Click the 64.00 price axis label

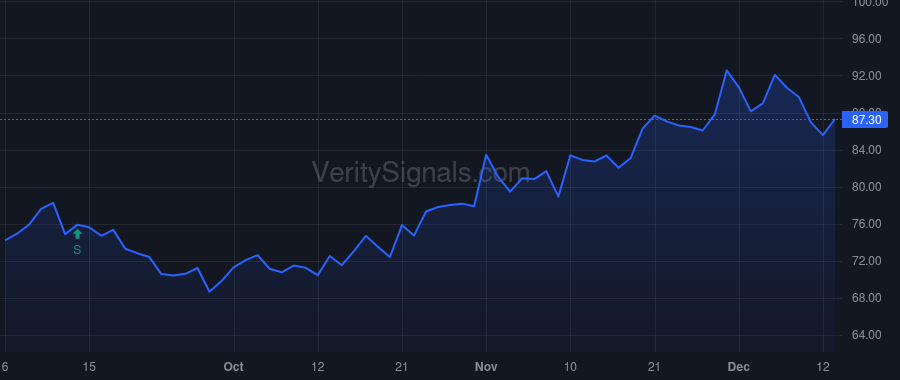tap(867, 335)
